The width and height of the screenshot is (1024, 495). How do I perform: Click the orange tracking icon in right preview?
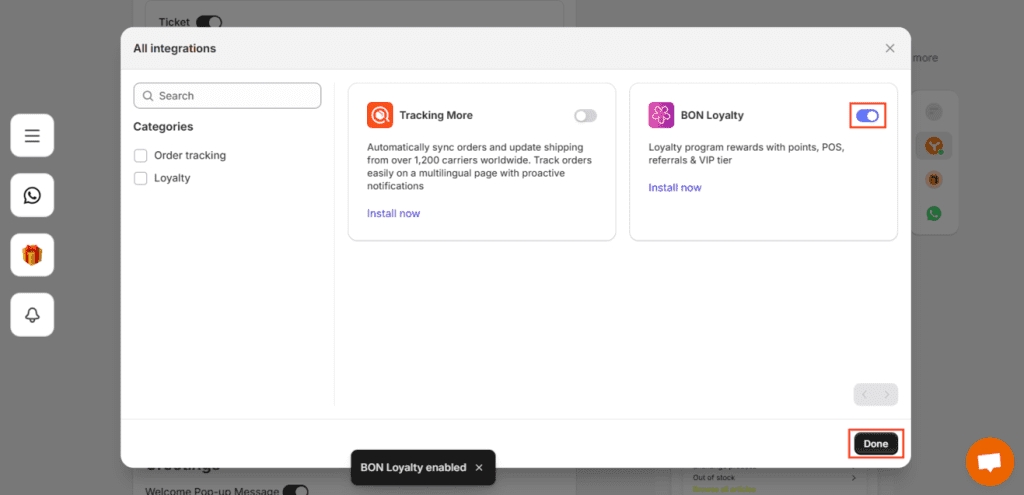[933, 145]
